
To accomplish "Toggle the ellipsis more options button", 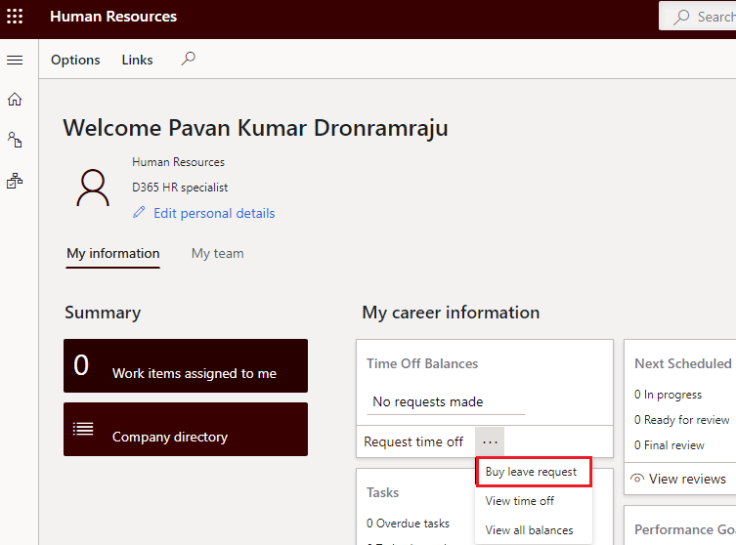I will click(x=489, y=441).
